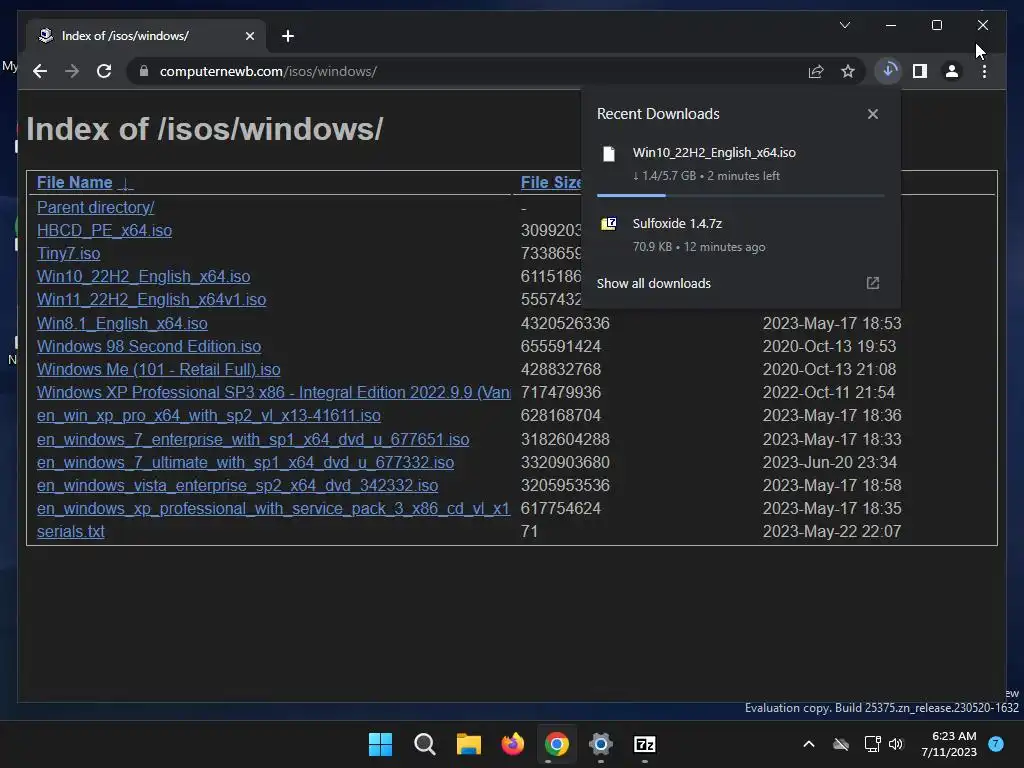The width and height of the screenshot is (1024, 768).
Task: Click the Sulfoxide 1.4.7z download entry
Action: [741, 234]
